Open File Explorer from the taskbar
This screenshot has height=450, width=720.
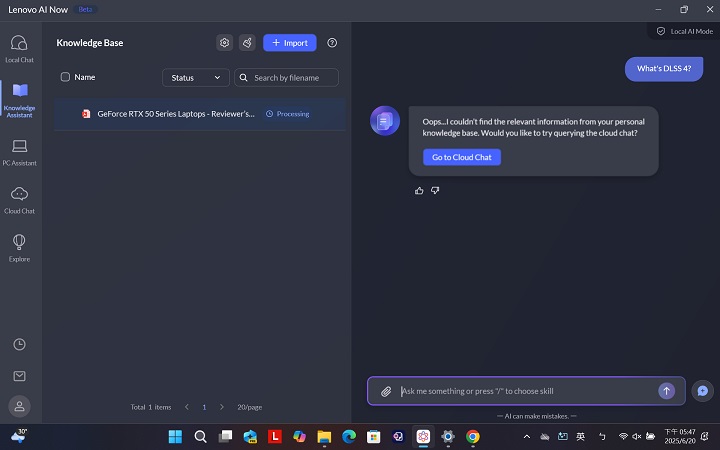[324, 437]
